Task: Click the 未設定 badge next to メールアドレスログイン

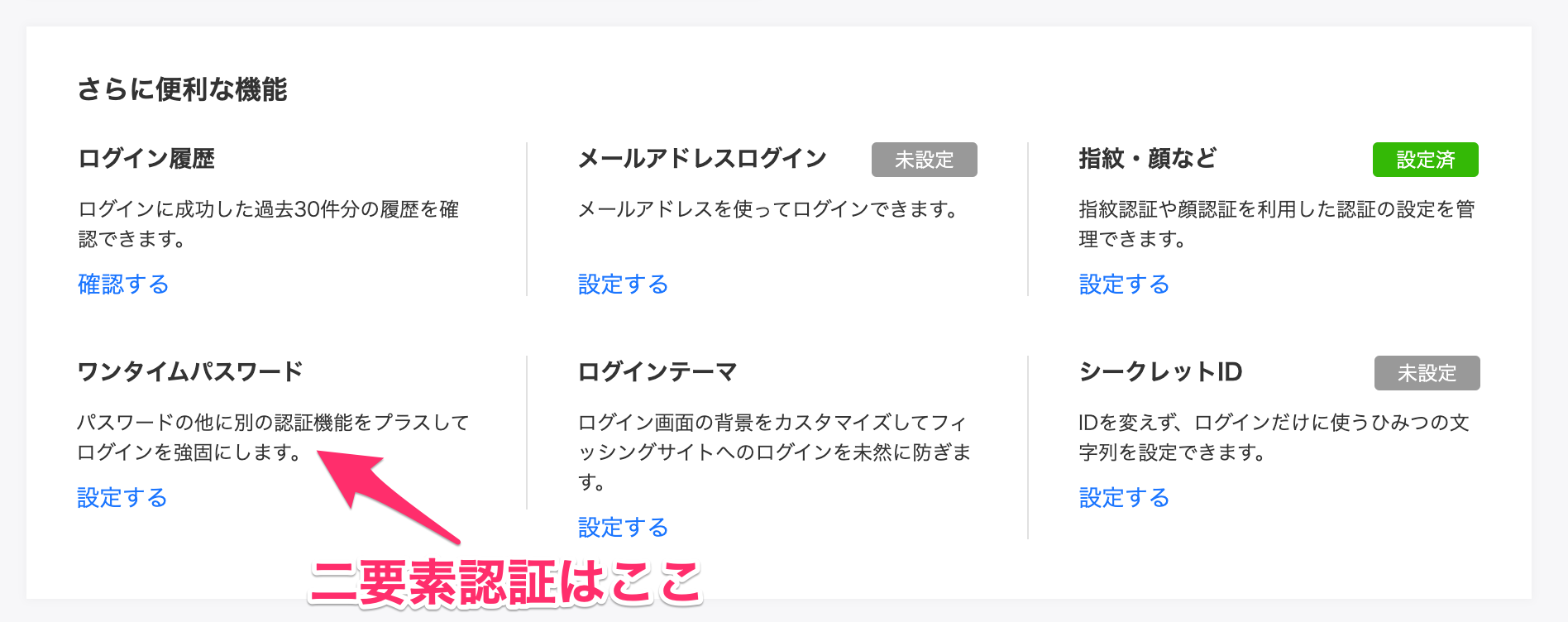Action: (925, 159)
